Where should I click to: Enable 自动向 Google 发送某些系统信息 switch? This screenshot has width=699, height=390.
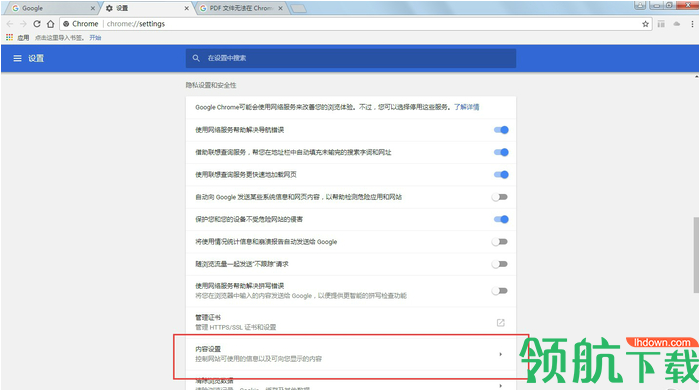(x=500, y=197)
